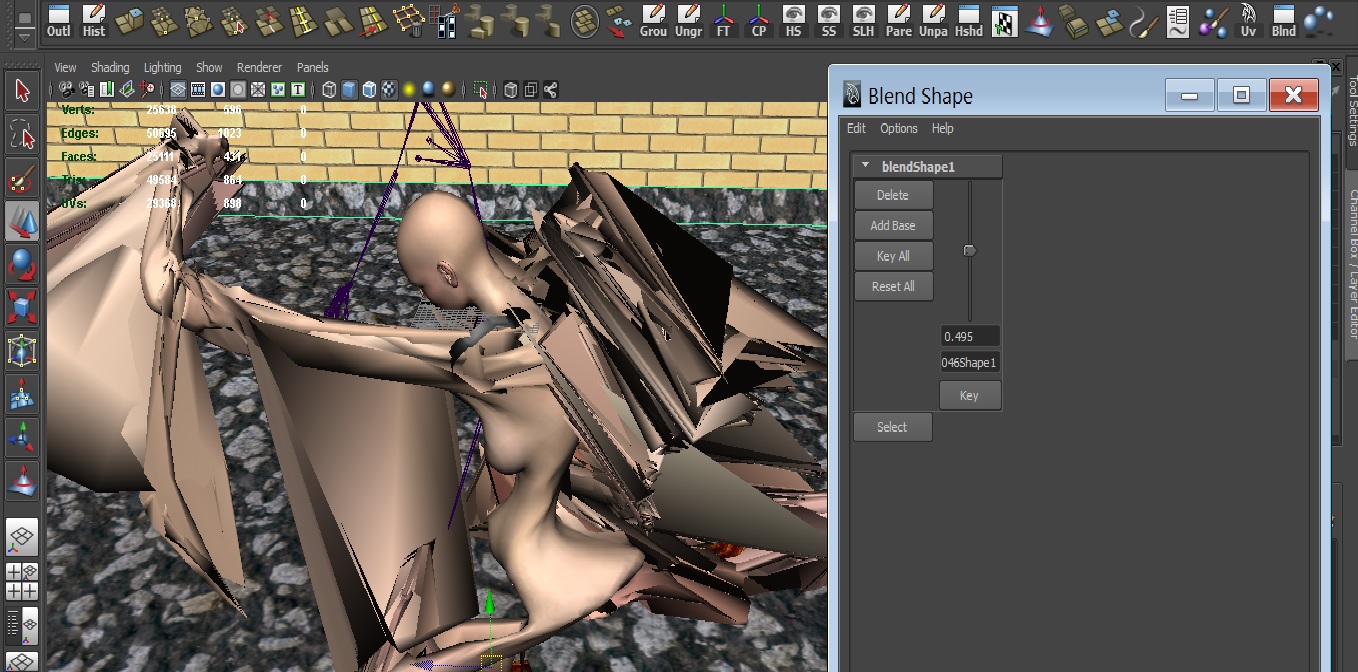The width and height of the screenshot is (1358, 672).
Task: Toggle textured display checker icon
Action: tap(389, 91)
